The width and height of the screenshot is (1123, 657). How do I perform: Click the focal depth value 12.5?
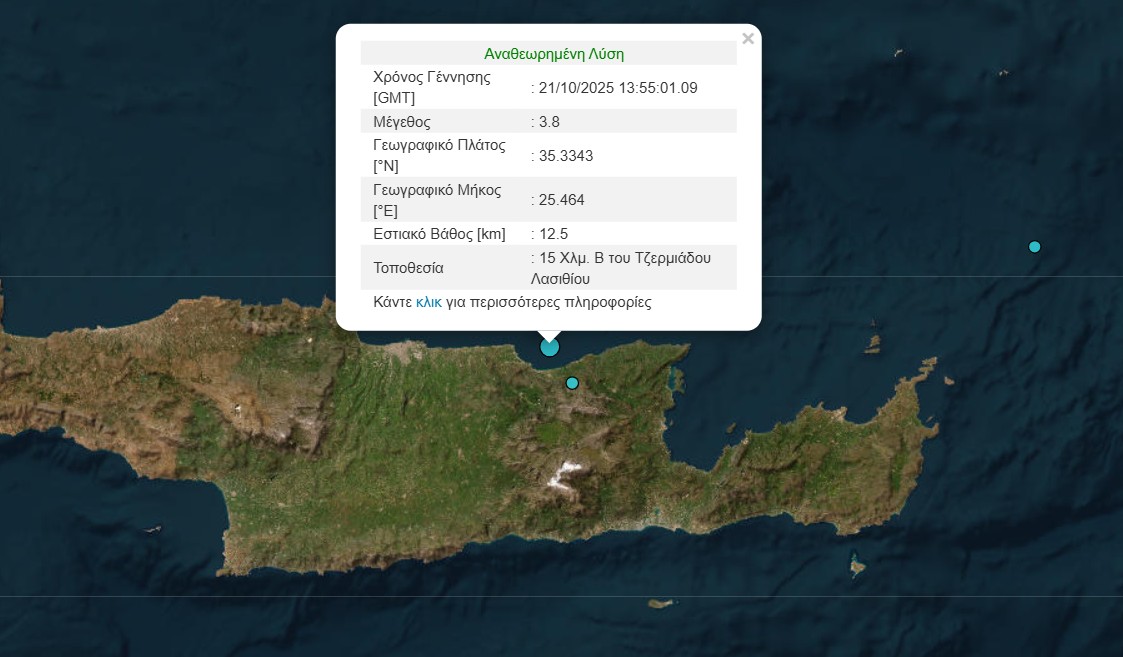tap(553, 234)
